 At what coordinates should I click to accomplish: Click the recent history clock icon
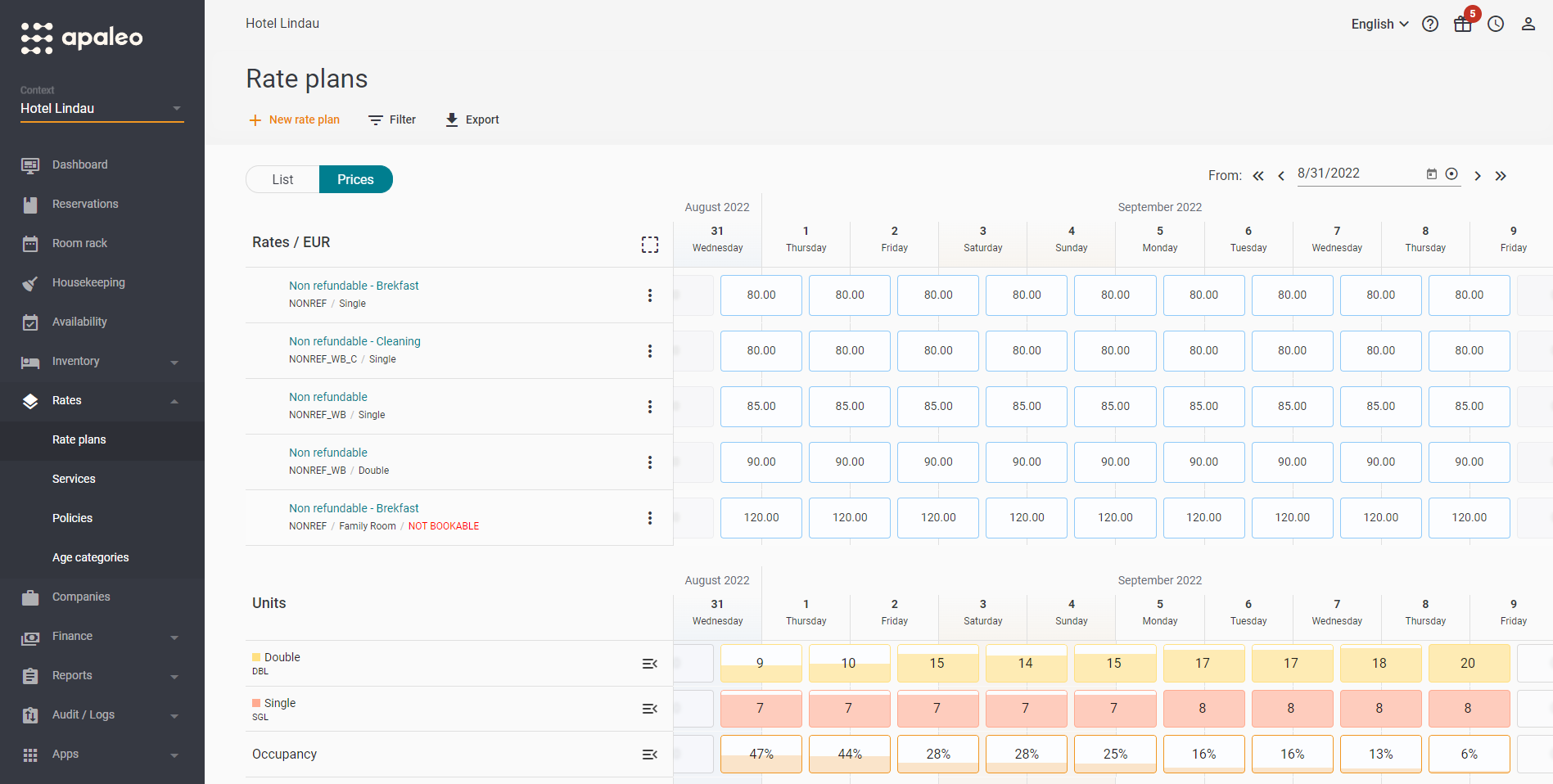pyautogui.click(x=1496, y=24)
